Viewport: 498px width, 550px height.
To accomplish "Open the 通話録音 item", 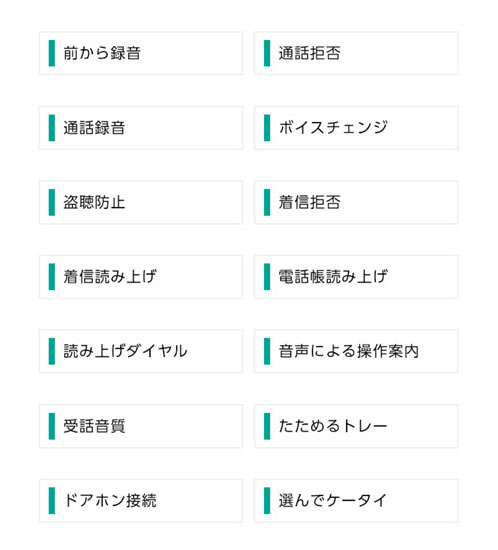I will pyautogui.click(x=141, y=128).
